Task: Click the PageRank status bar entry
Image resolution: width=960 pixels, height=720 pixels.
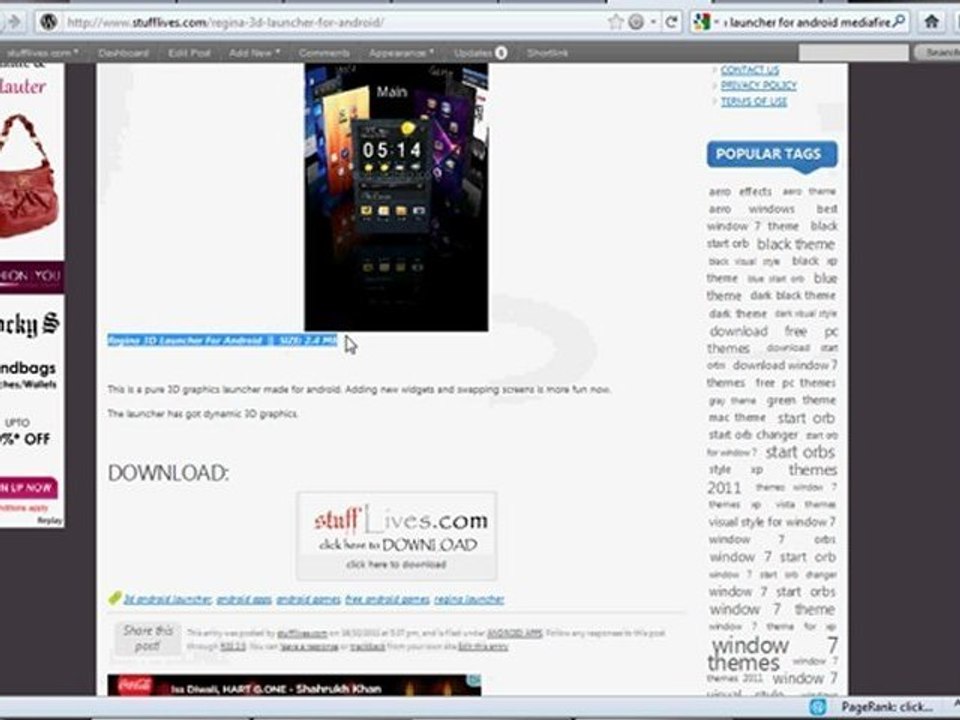Action: 887,707
